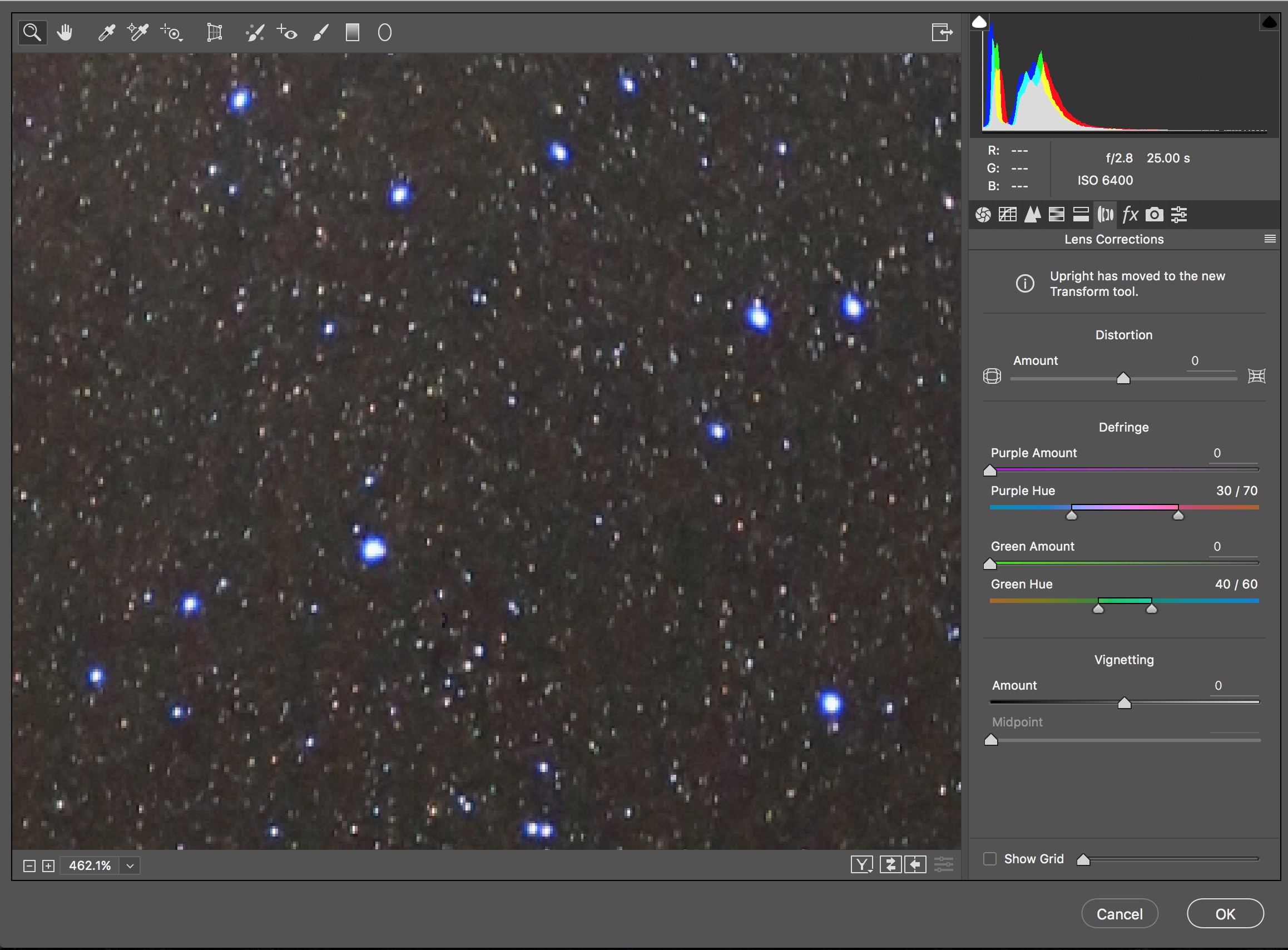Select the Adjustment Brush tool
The height and width of the screenshot is (950, 1288).
[321, 33]
